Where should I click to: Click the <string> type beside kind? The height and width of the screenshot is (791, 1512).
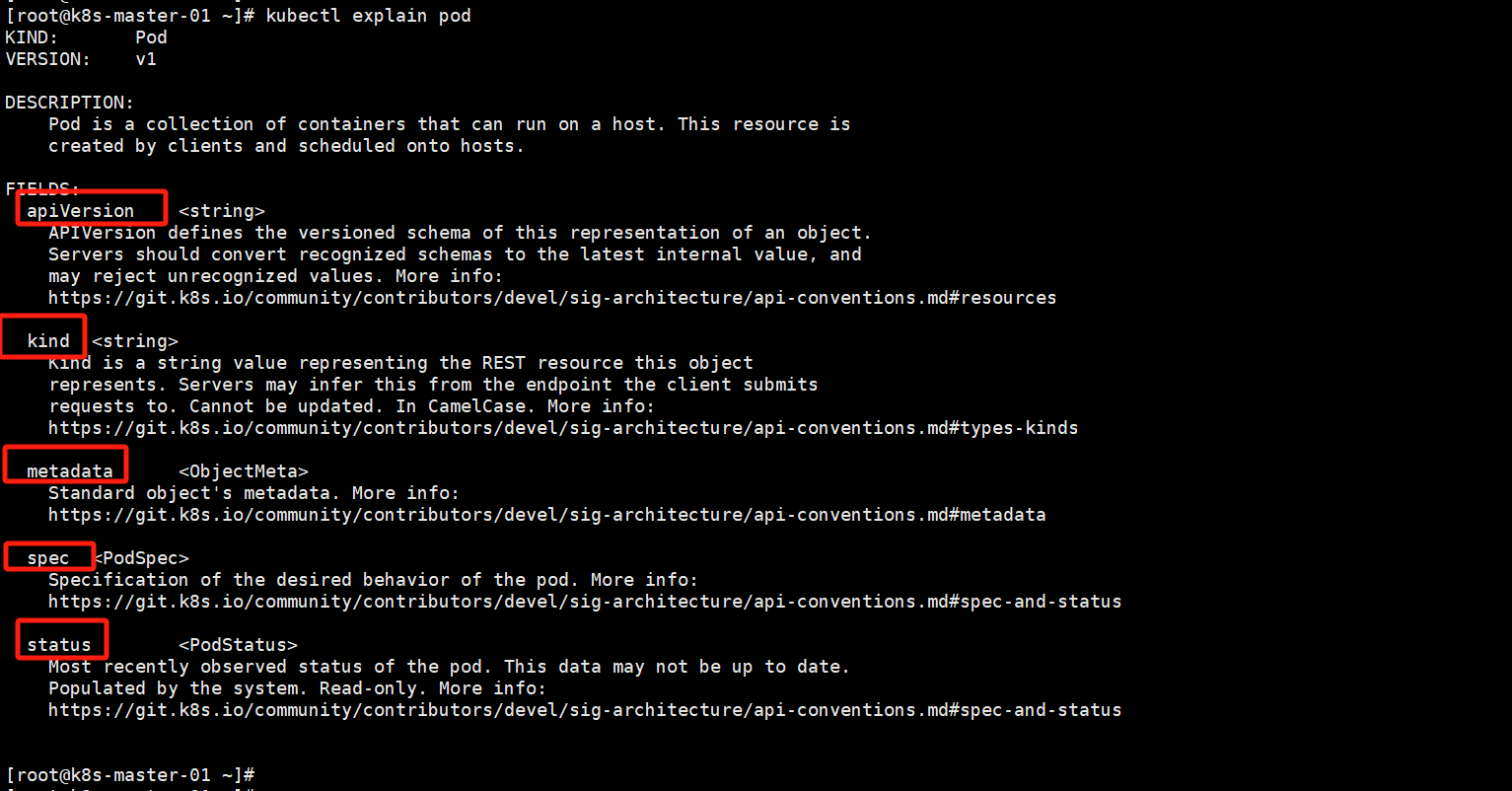coord(135,341)
